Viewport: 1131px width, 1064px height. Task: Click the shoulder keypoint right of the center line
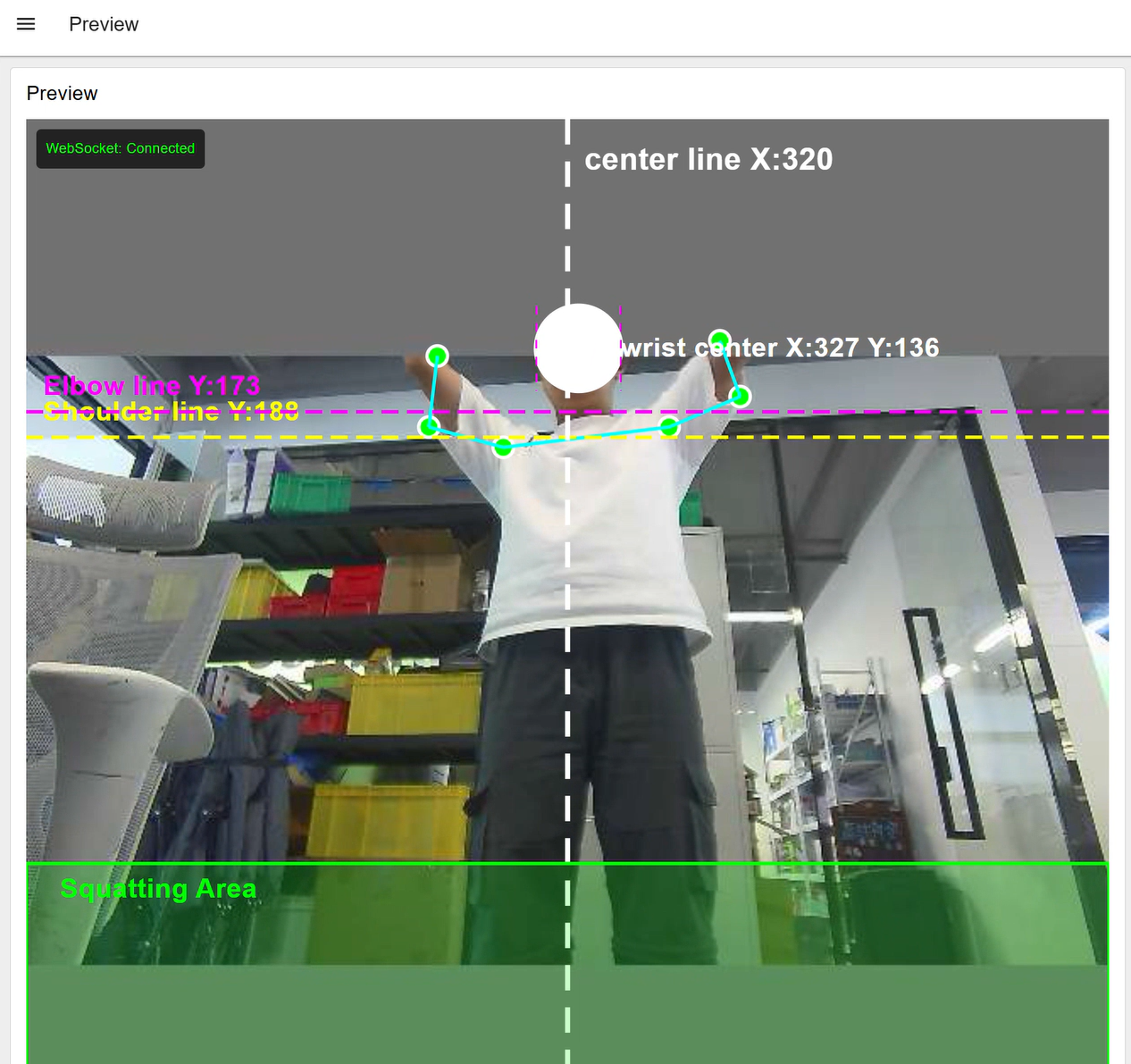[x=669, y=428]
